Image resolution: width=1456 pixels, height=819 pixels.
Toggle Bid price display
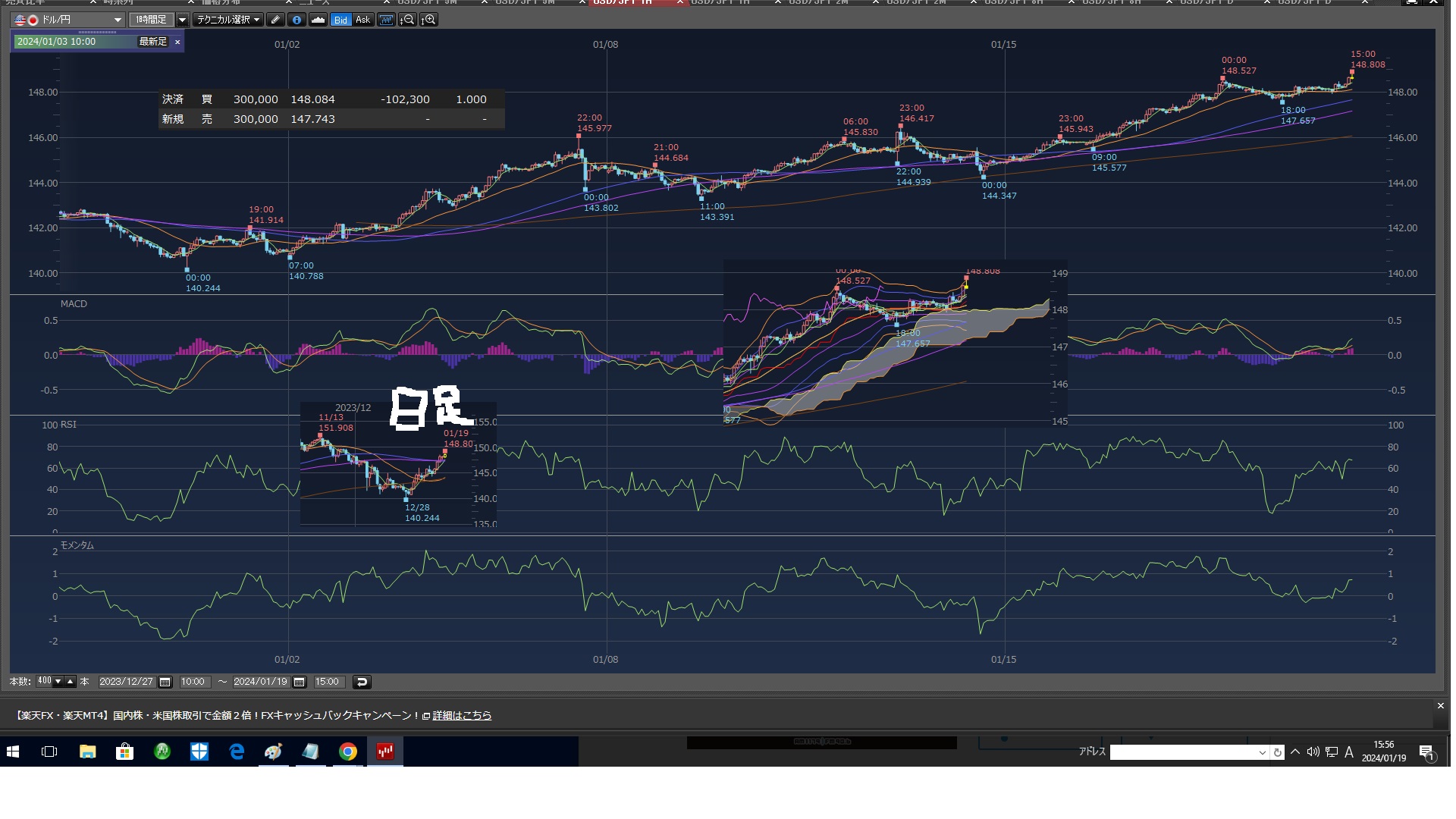(x=340, y=20)
